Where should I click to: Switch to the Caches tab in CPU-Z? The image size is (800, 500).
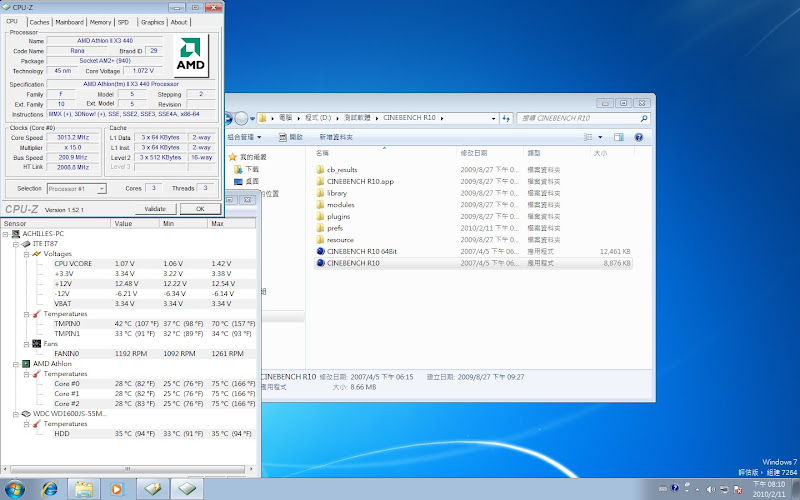(39, 22)
